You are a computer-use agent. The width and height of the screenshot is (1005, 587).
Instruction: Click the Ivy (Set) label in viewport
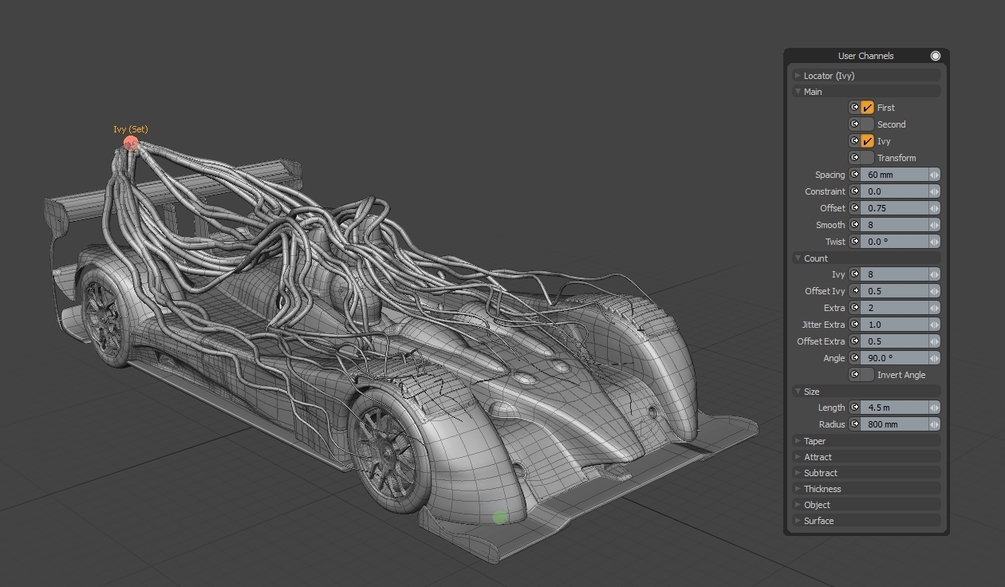click(131, 129)
